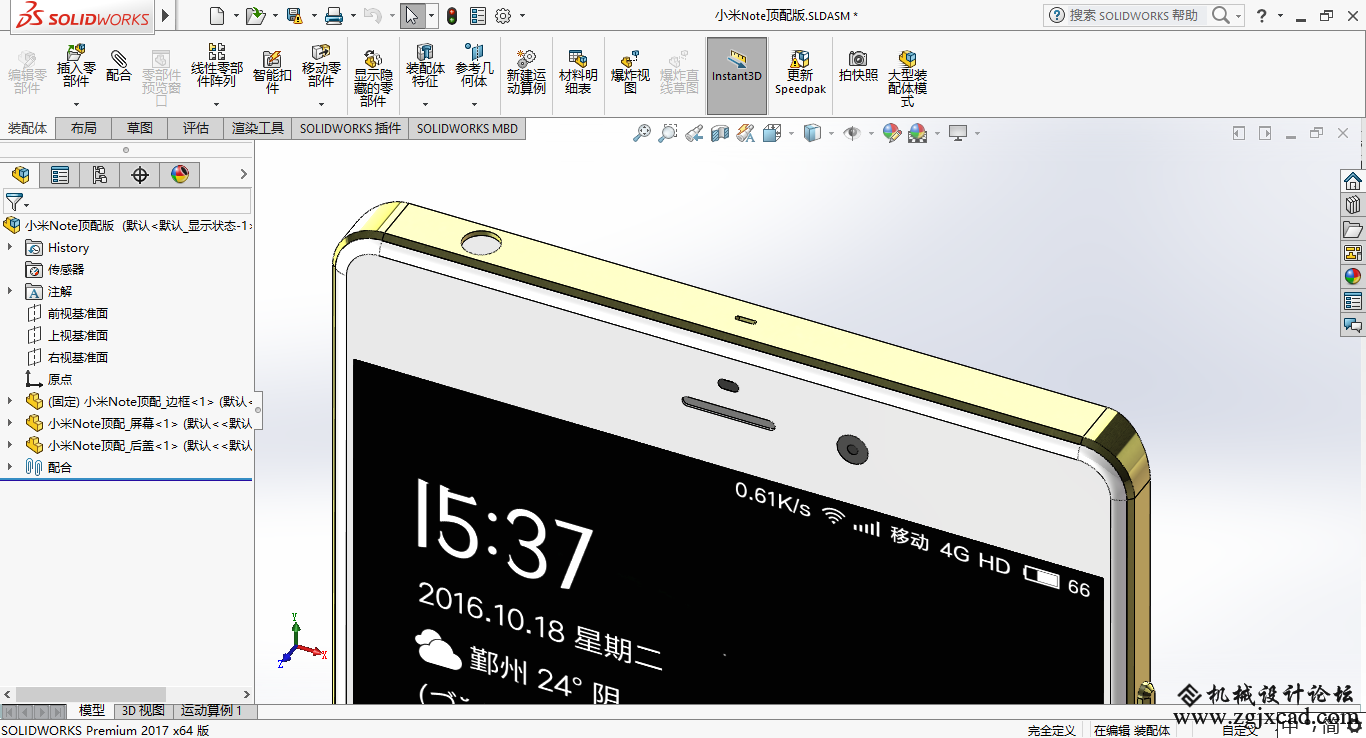Click Edit Appearance color ball icon
The width and height of the screenshot is (1366, 738).
(x=891, y=133)
